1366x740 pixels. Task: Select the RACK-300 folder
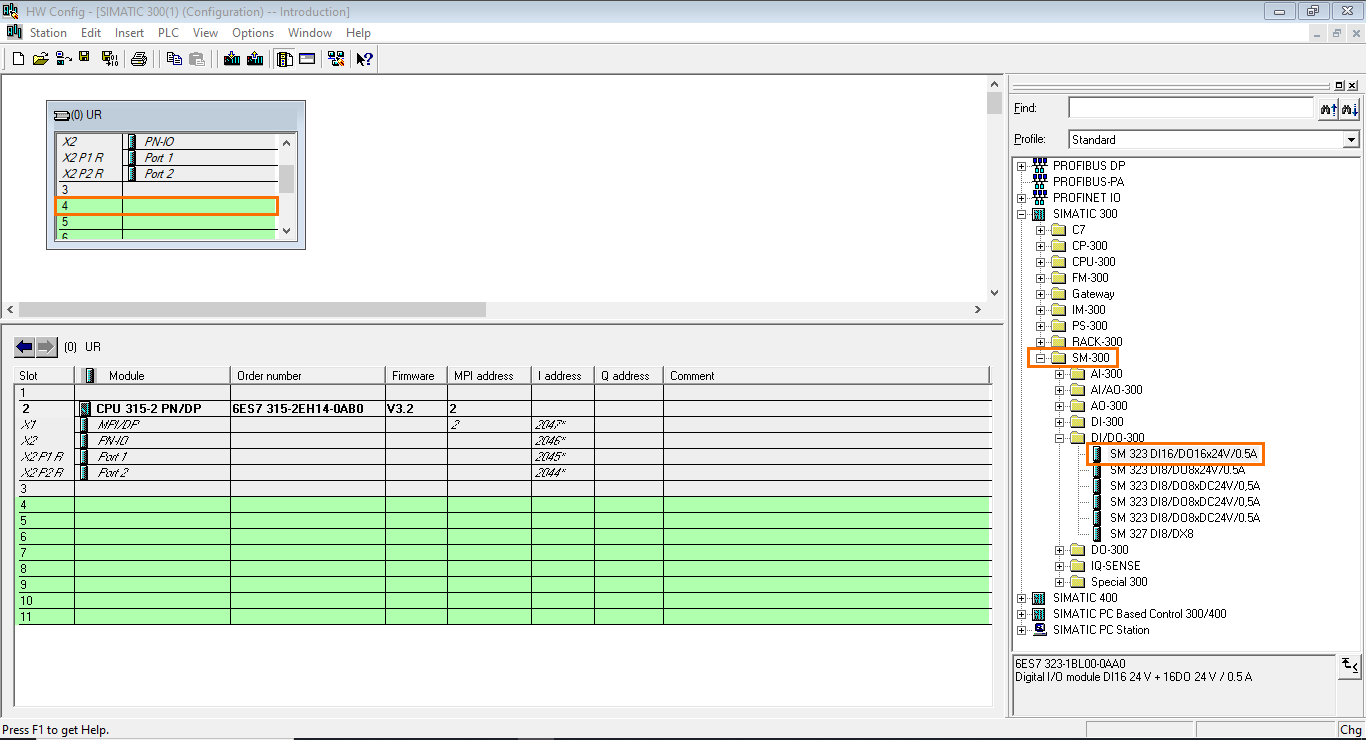click(1097, 342)
